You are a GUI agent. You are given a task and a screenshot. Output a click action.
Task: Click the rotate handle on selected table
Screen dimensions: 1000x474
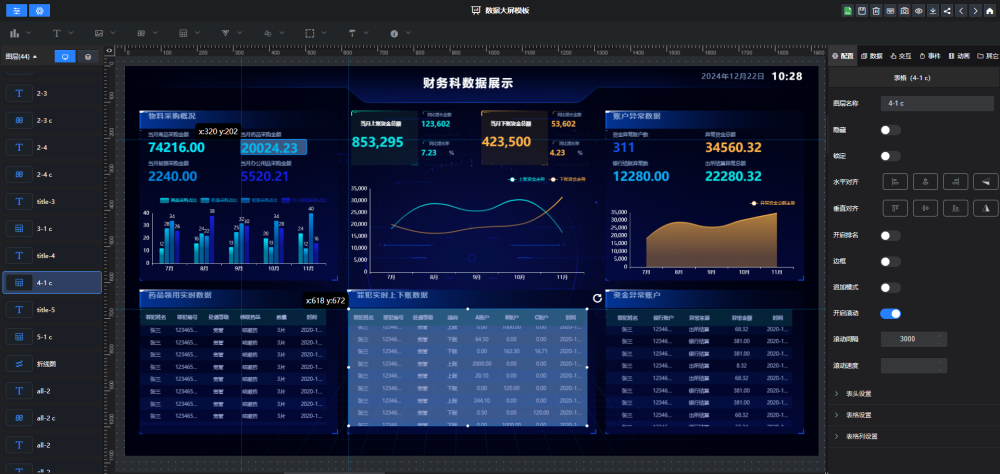click(x=598, y=298)
